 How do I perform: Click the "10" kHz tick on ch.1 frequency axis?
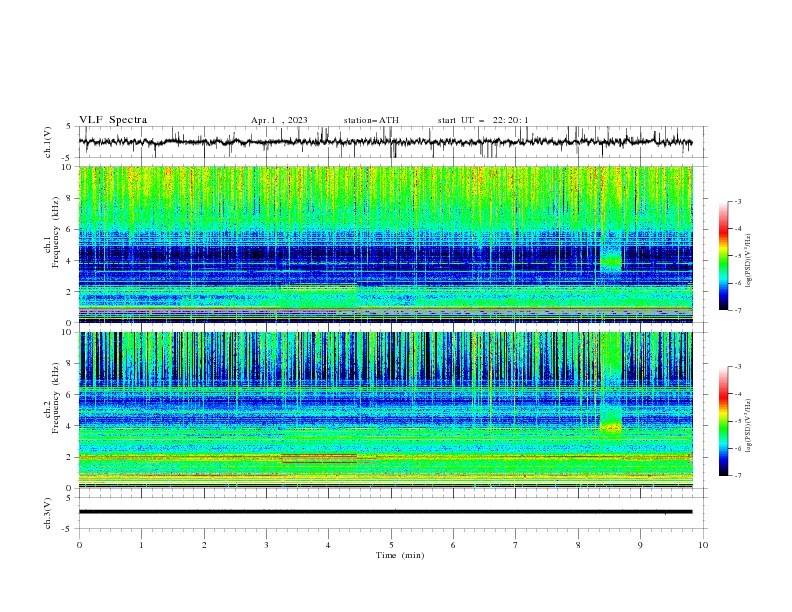point(69,167)
